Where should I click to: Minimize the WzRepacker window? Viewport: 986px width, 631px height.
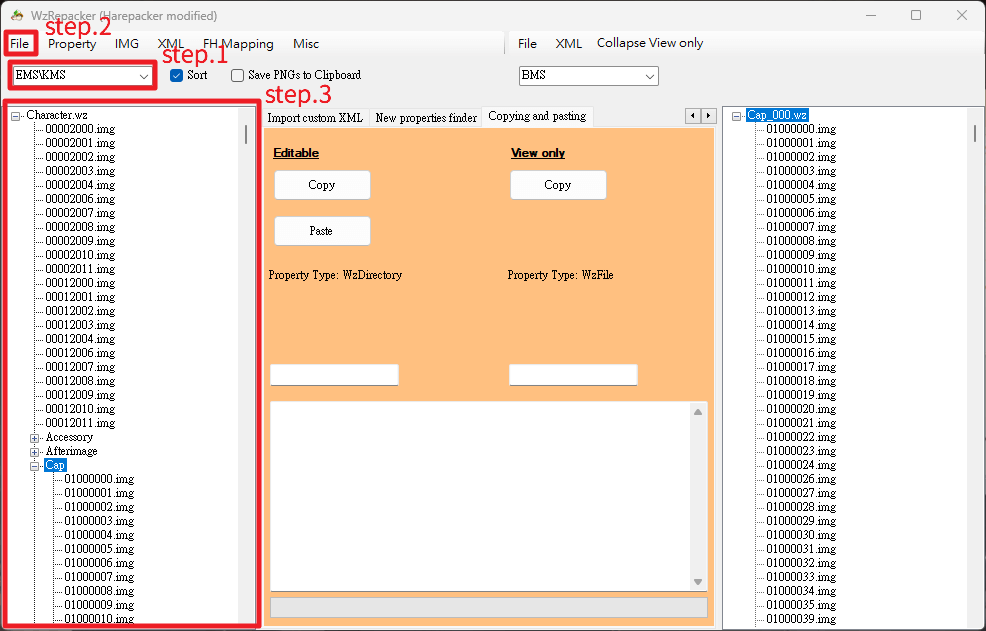pyautogui.click(x=871, y=15)
